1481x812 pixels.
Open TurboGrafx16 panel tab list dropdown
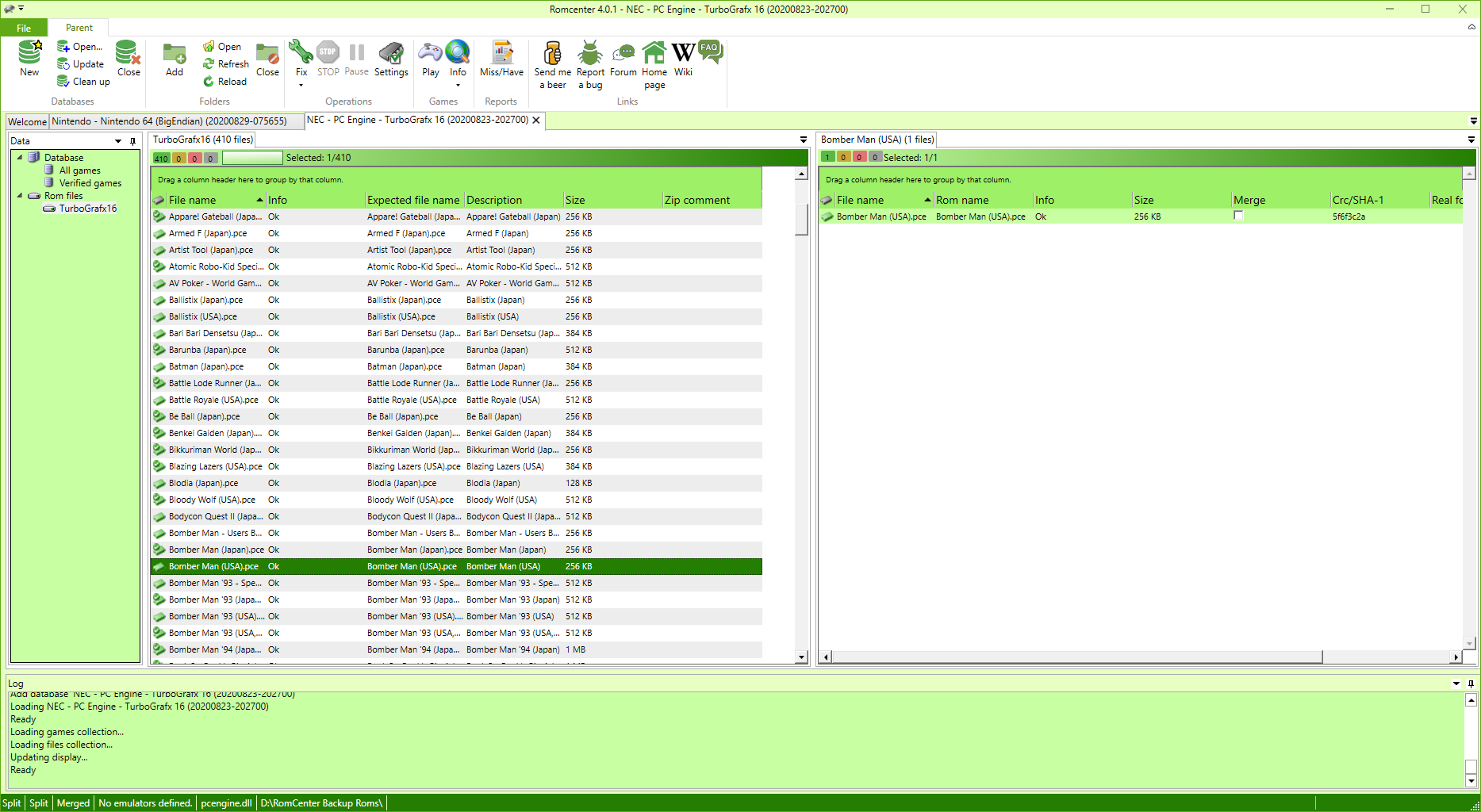click(803, 140)
